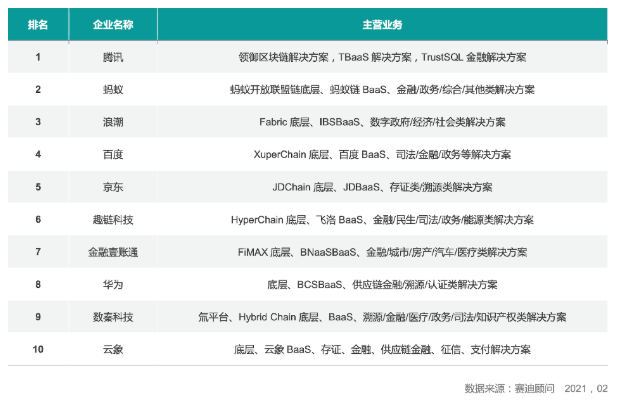
Task: Select the 京东 company cell
Action: tap(113, 187)
